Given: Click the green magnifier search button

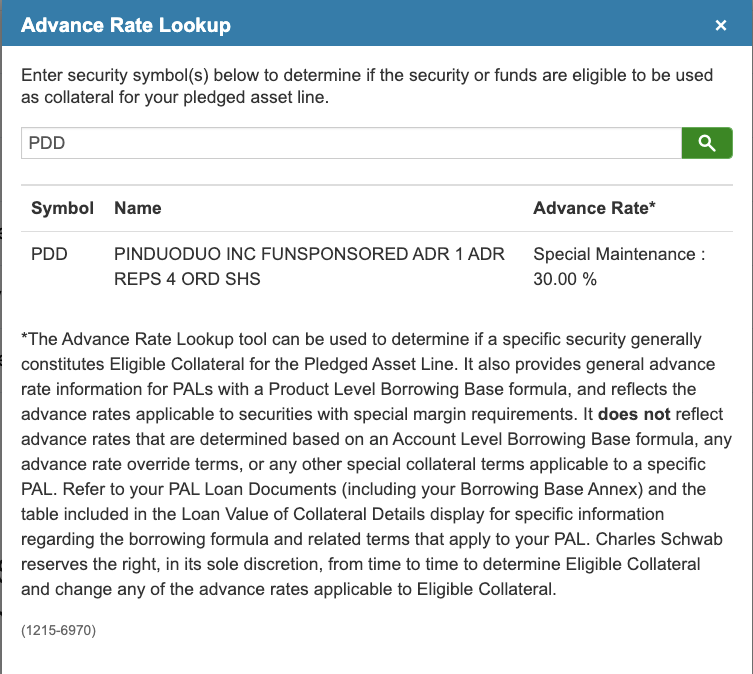Looking at the screenshot, I should coord(707,143).
